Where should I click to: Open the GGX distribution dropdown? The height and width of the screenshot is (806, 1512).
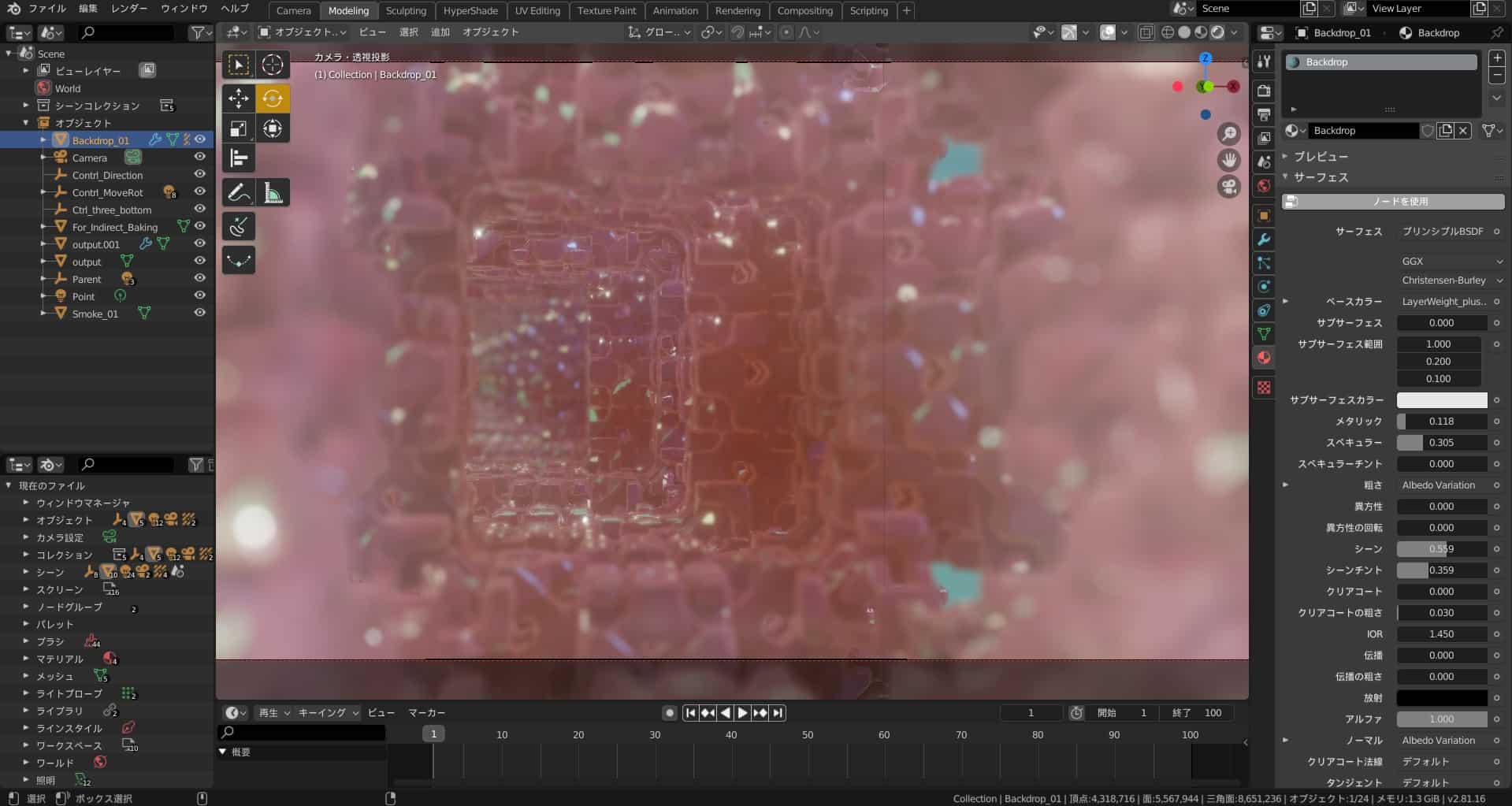pos(1451,262)
